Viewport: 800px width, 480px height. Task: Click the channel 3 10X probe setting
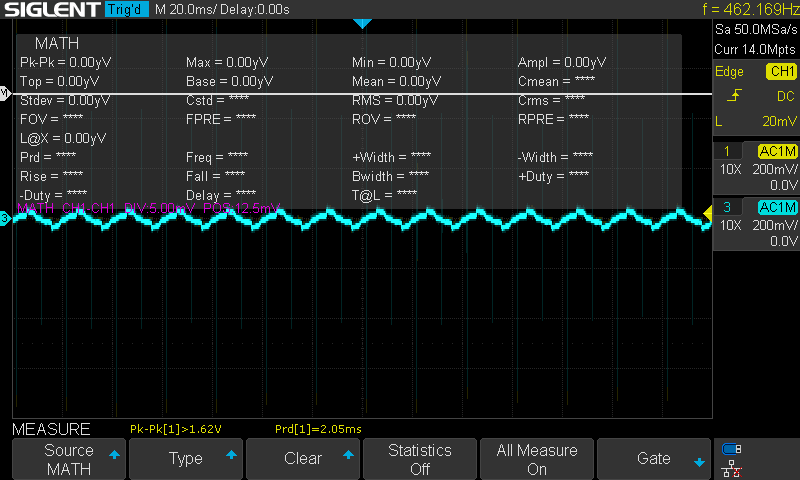tap(730, 225)
